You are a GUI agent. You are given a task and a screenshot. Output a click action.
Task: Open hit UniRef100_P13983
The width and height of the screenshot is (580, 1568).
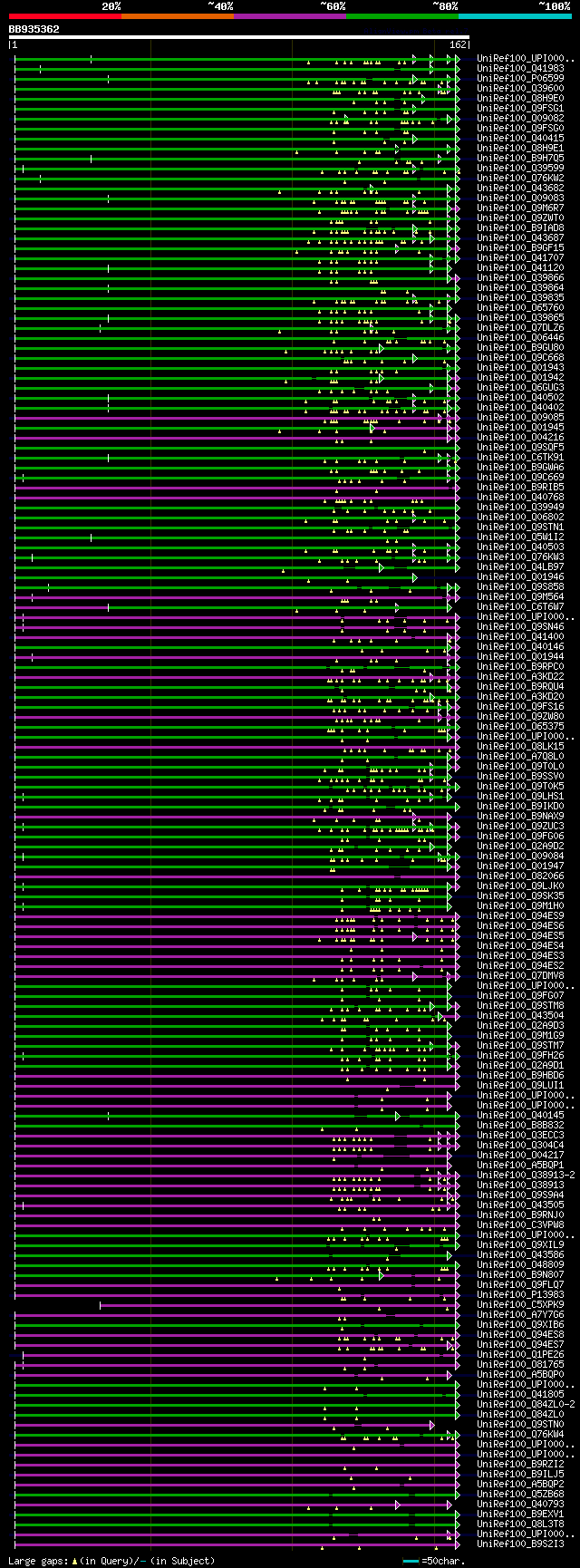click(x=520, y=1294)
